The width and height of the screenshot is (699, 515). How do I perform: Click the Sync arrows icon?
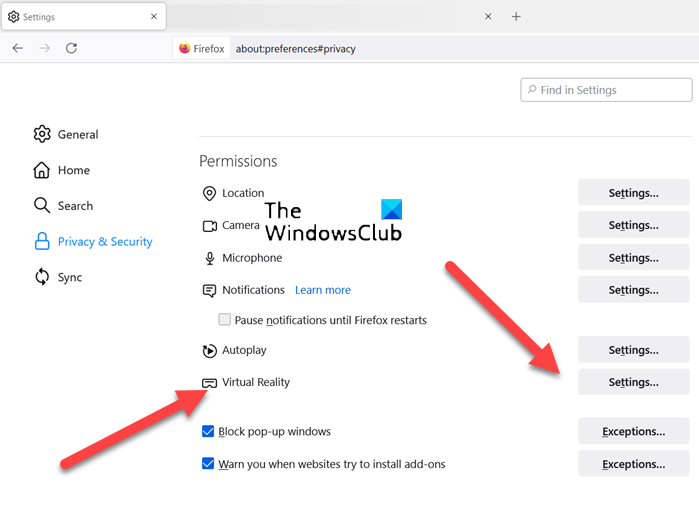(42, 277)
